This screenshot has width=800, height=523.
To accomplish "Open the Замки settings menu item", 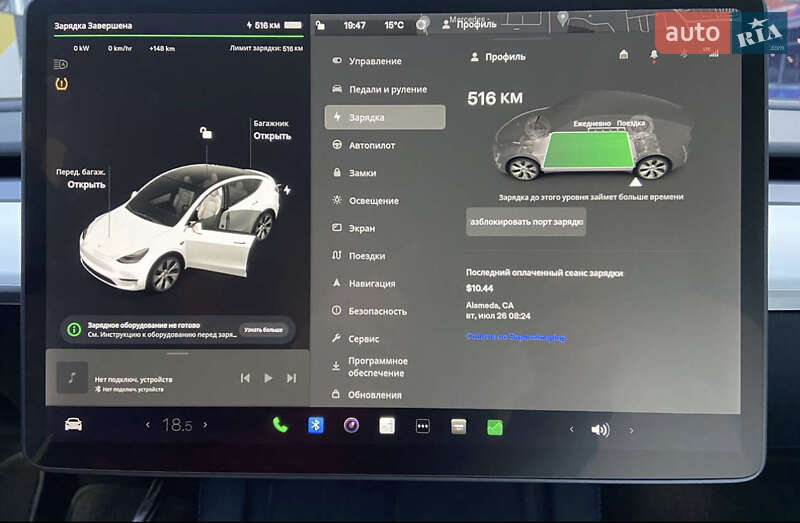I will coord(362,173).
